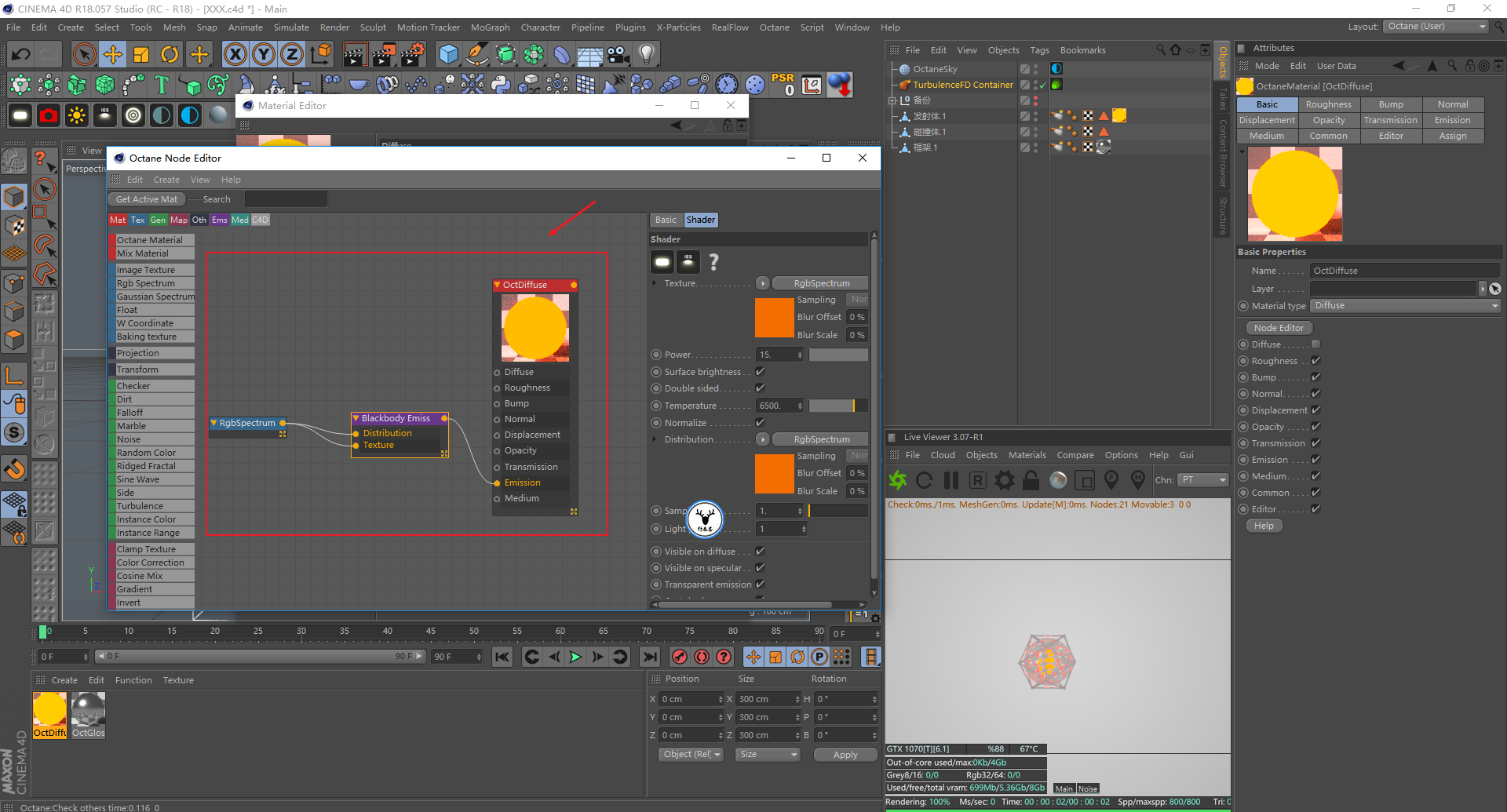Click the Help button in Basic Properties
The image size is (1507, 812).
click(1264, 526)
